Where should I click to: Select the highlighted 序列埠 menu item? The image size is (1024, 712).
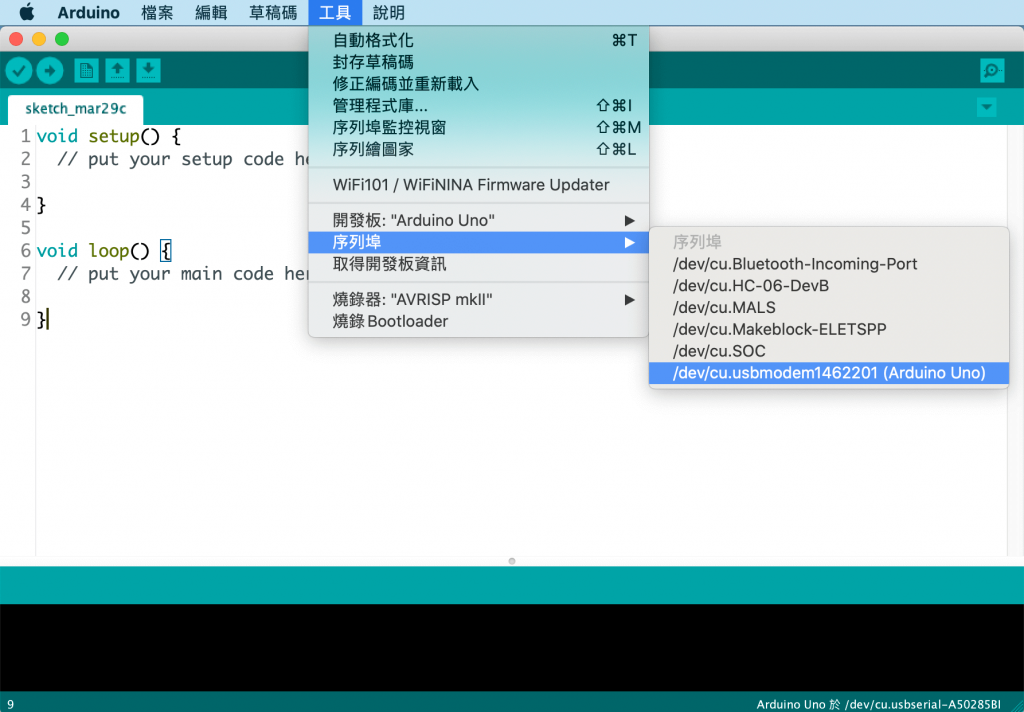[x=479, y=242]
